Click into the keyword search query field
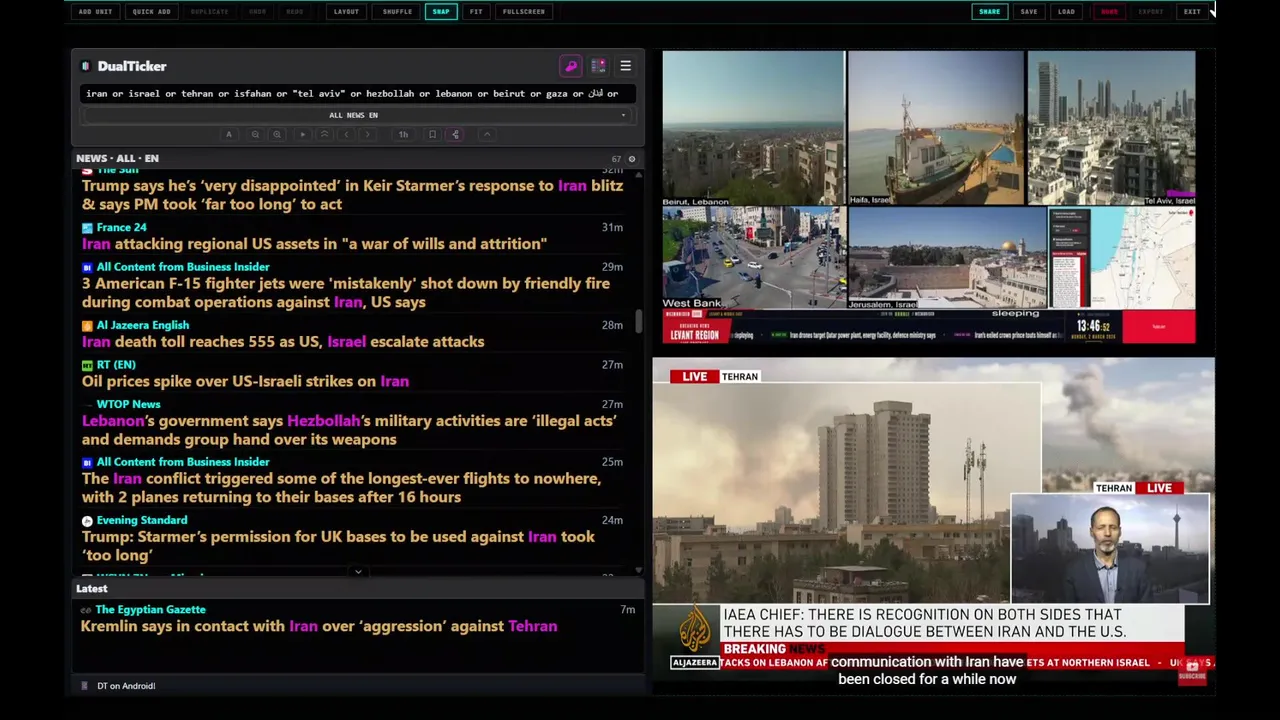 [x=357, y=94]
